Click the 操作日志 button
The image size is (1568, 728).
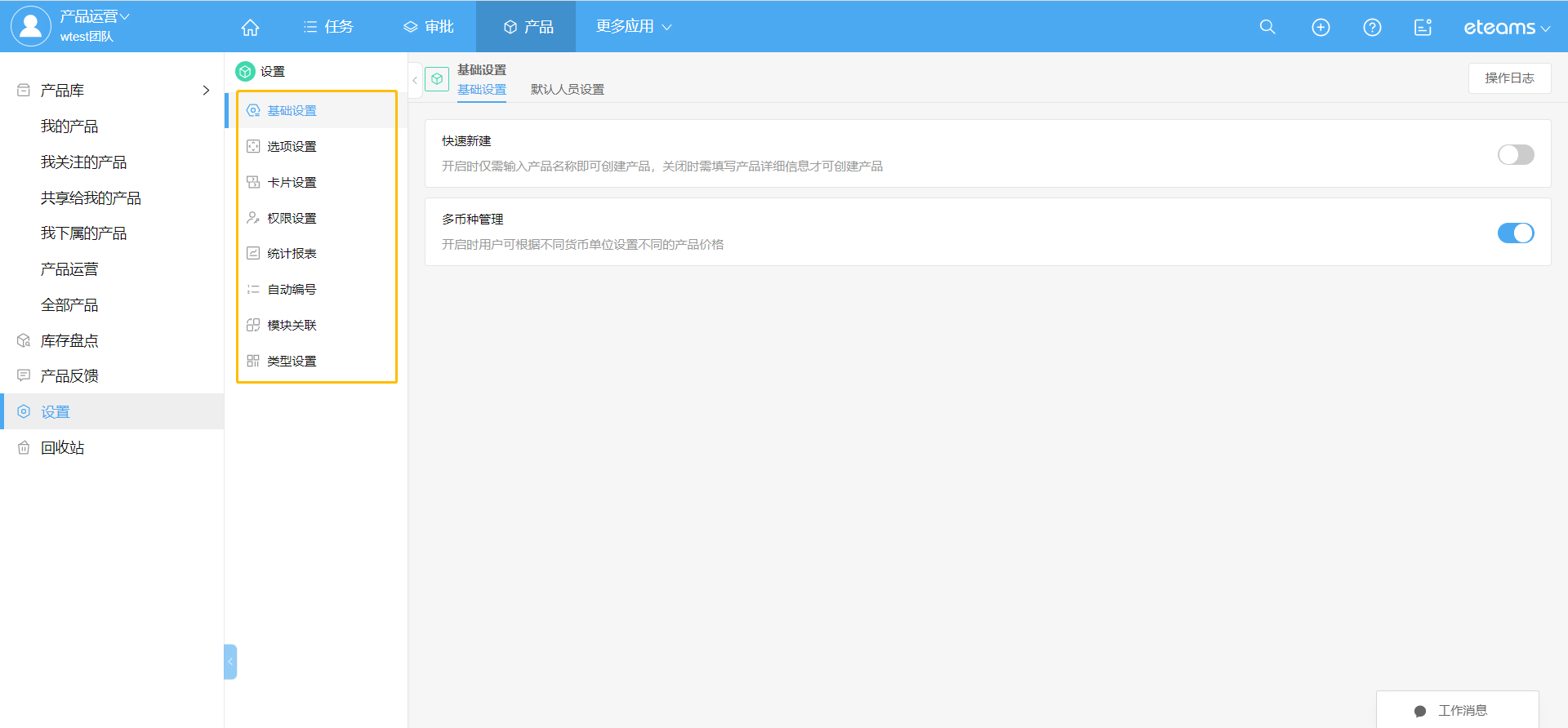[x=1508, y=78]
